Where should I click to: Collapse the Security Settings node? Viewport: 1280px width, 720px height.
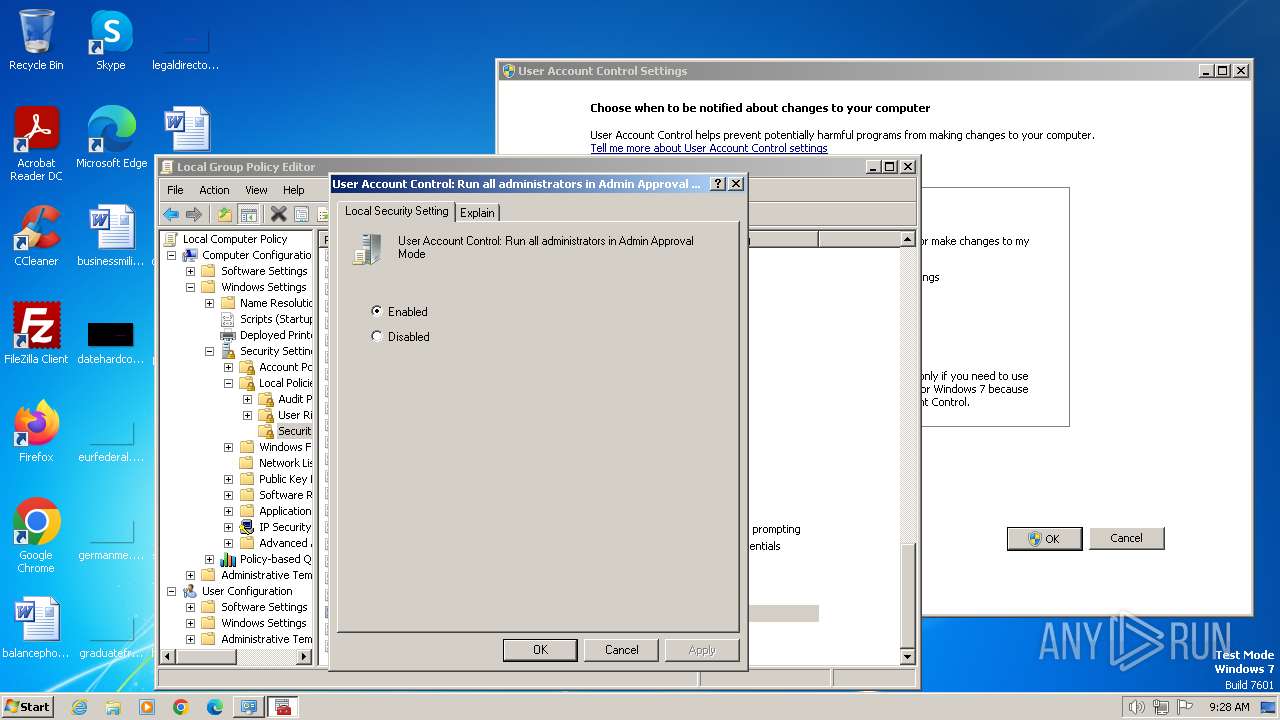[x=209, y=351]
